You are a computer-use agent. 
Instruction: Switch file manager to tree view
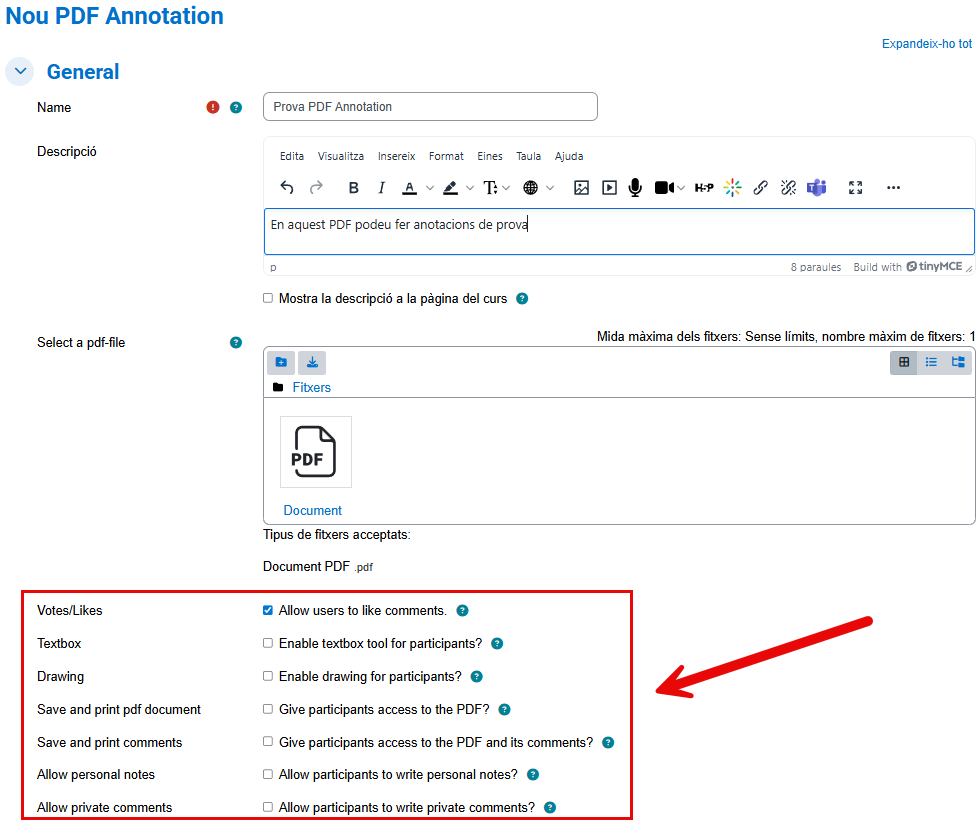958,362
